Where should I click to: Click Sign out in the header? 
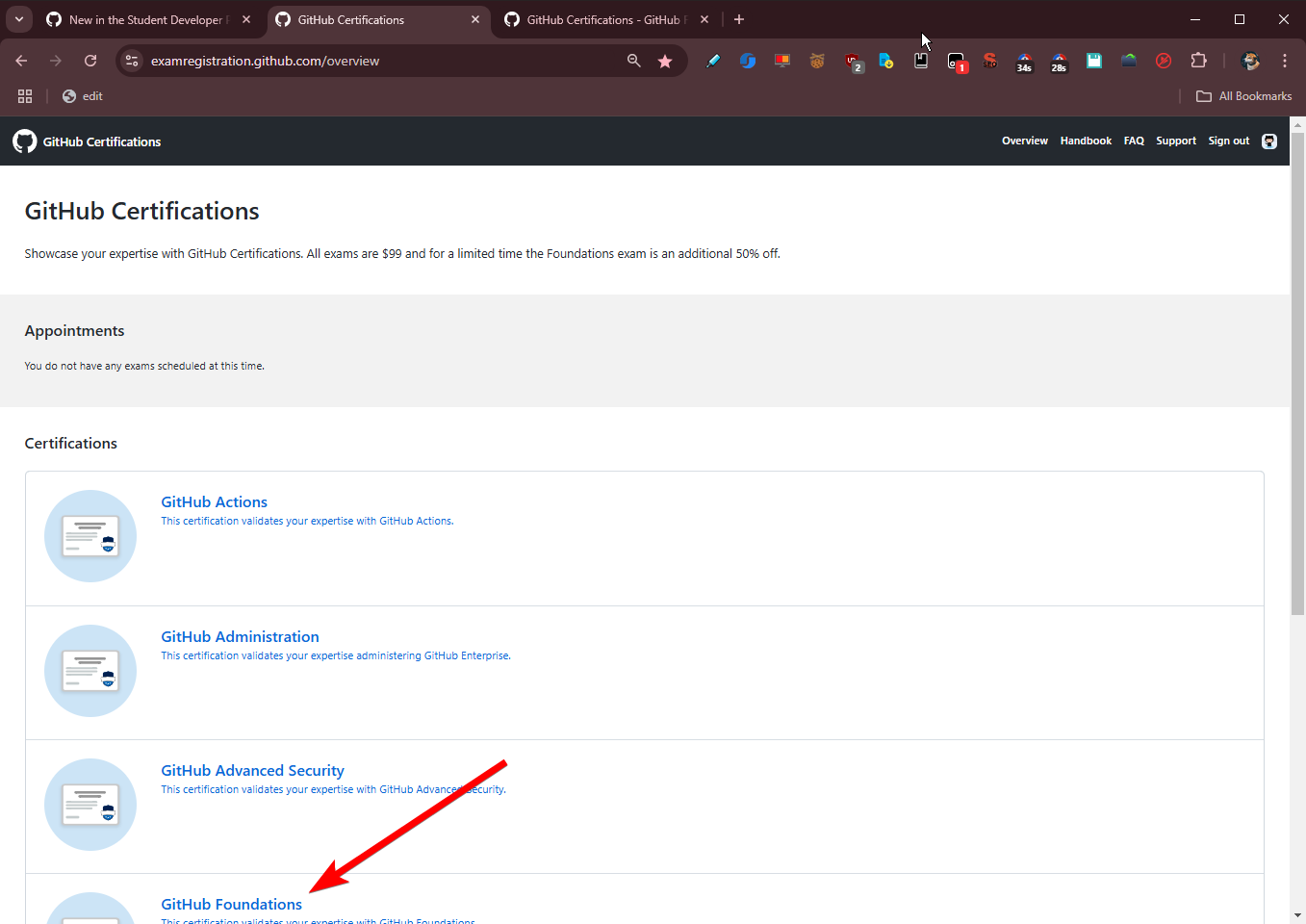(1229, 141)
